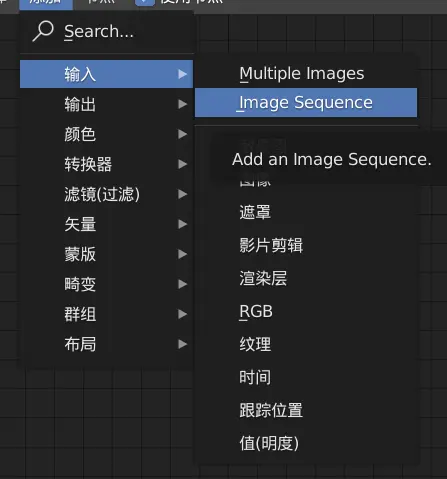
Task: Expand arrow next to 滤镜(过滤)
Action: coord(182,194)
